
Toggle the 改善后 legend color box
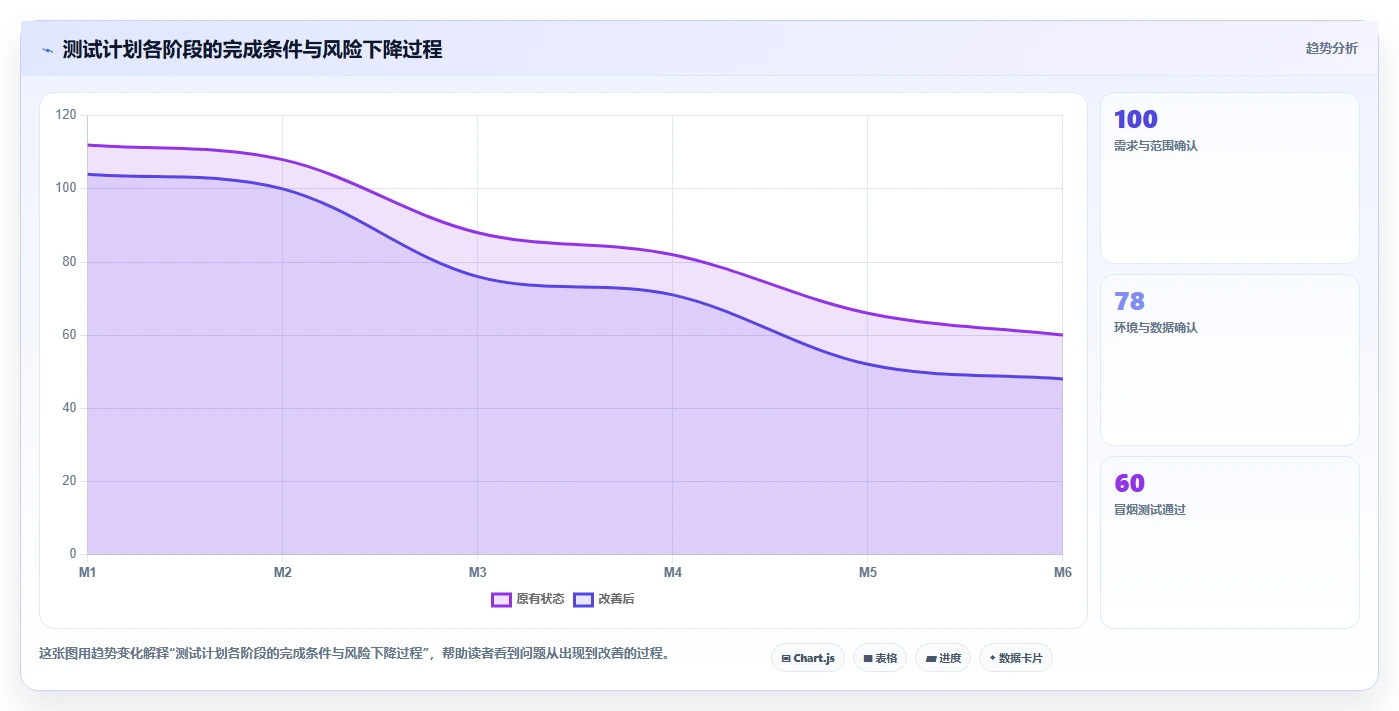tap(583, 599)
